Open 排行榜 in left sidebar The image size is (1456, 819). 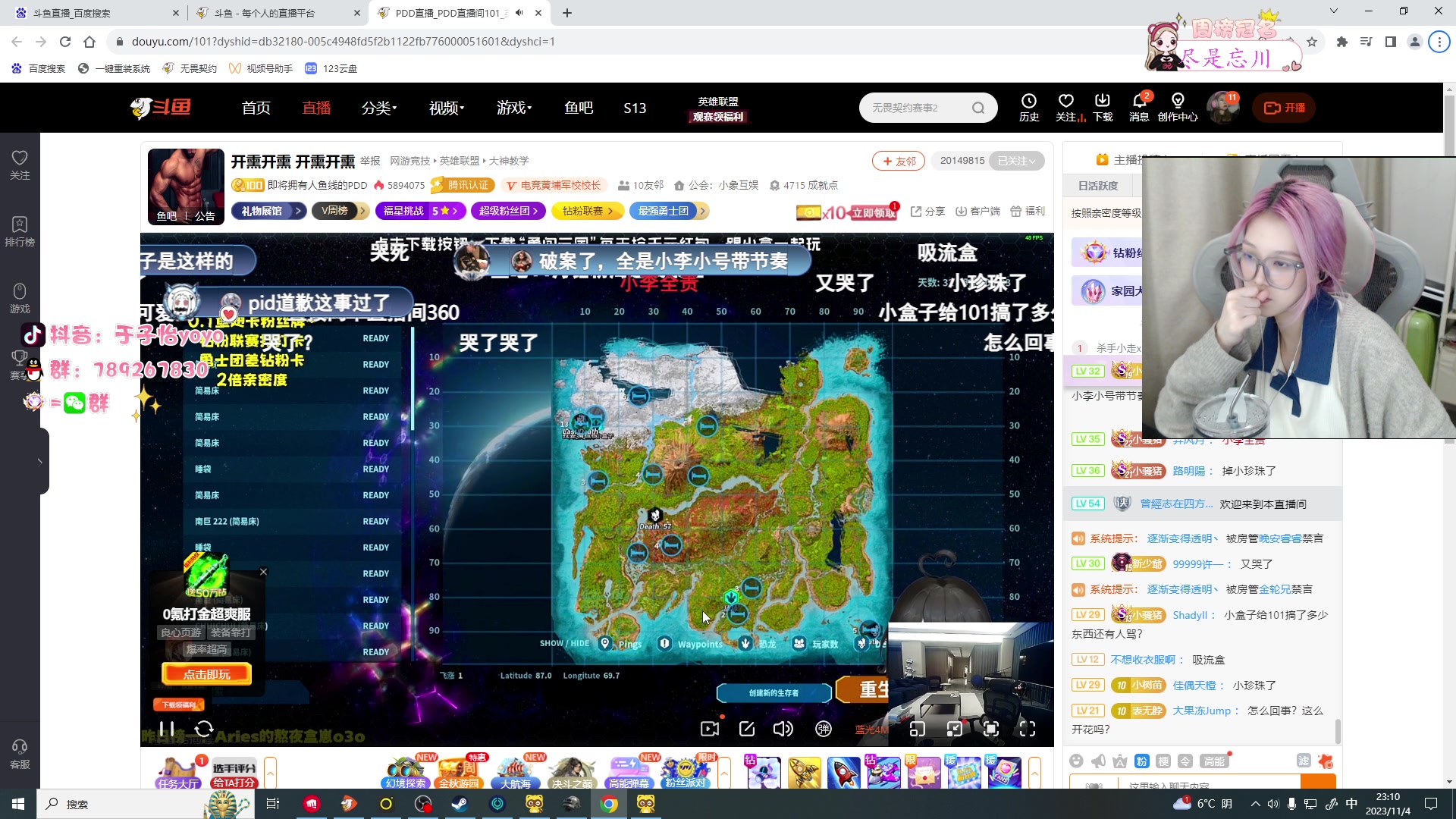20,231
